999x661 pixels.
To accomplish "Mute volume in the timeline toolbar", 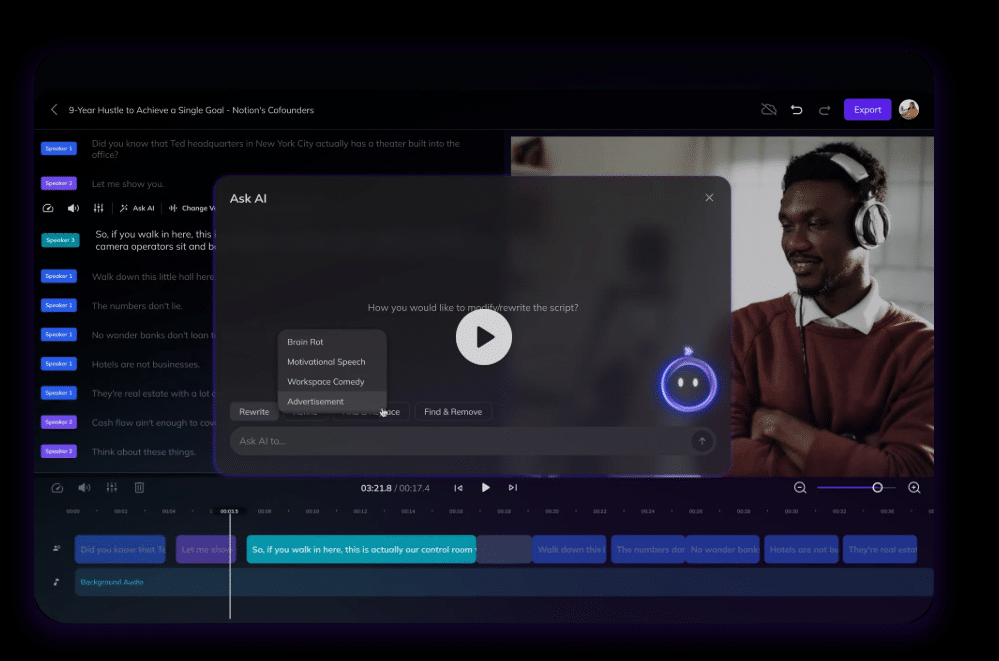I will tap(84, 488).
